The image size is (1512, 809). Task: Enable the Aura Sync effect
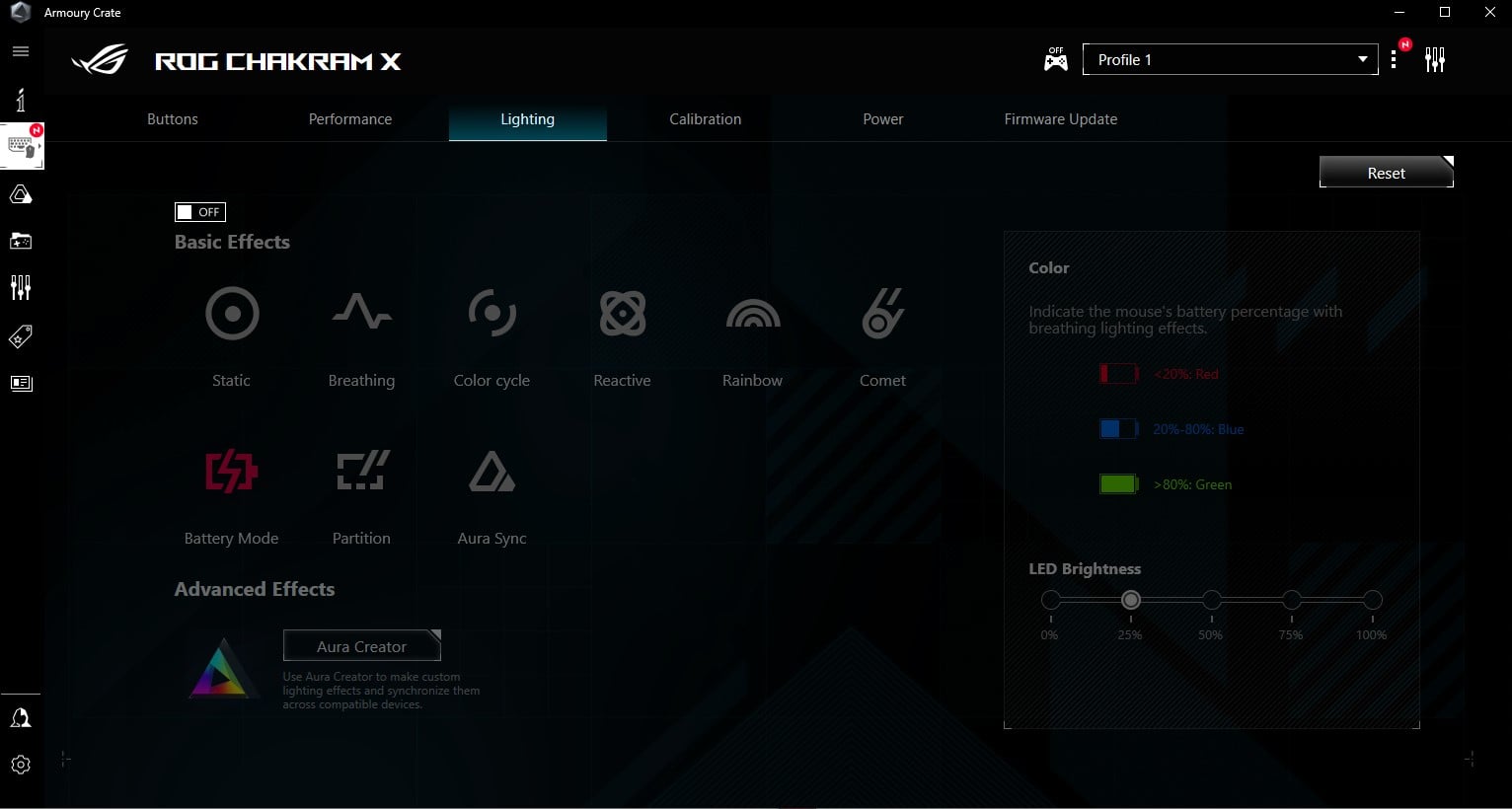point(491,472)
